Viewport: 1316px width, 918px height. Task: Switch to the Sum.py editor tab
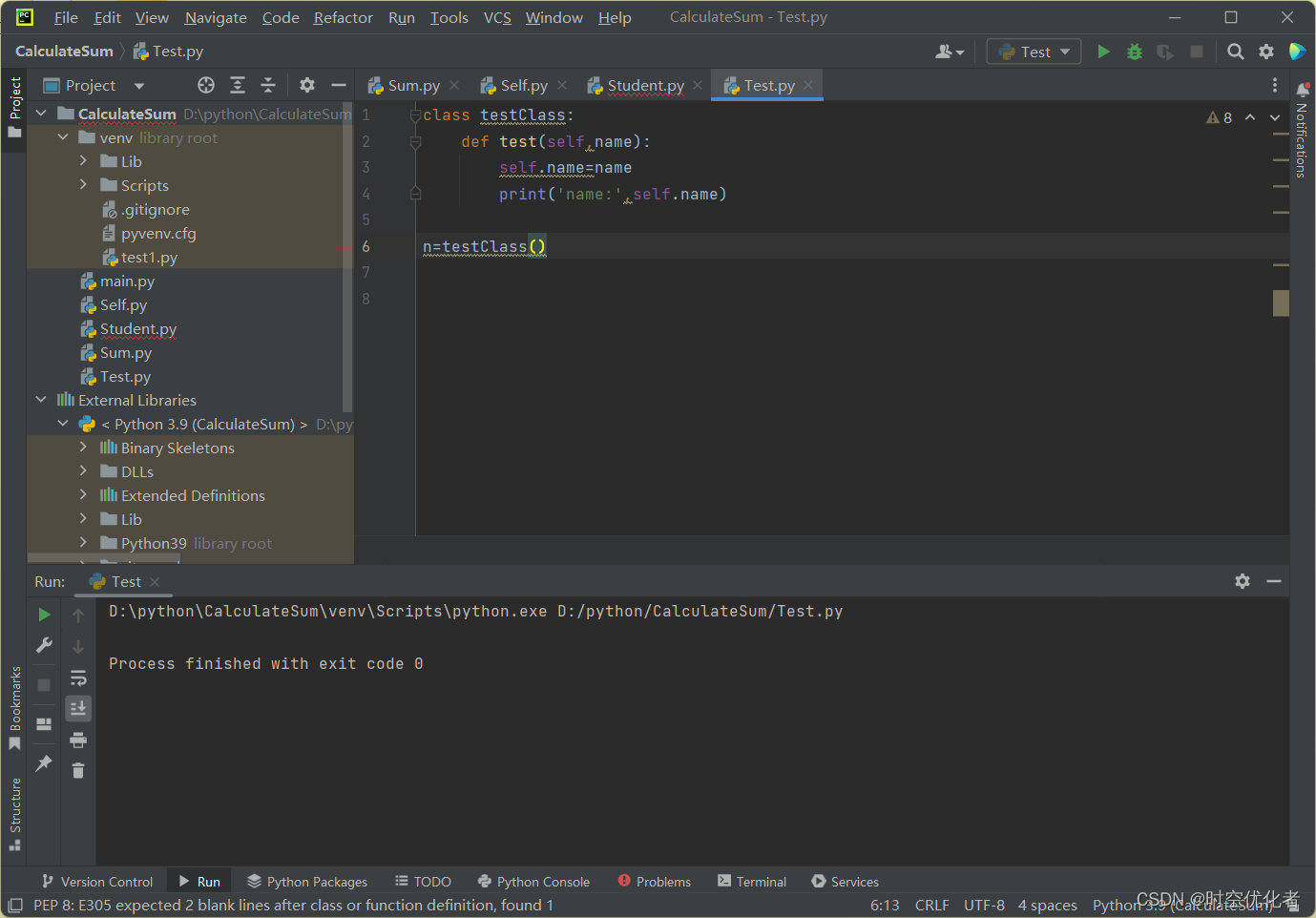[413, 85]
